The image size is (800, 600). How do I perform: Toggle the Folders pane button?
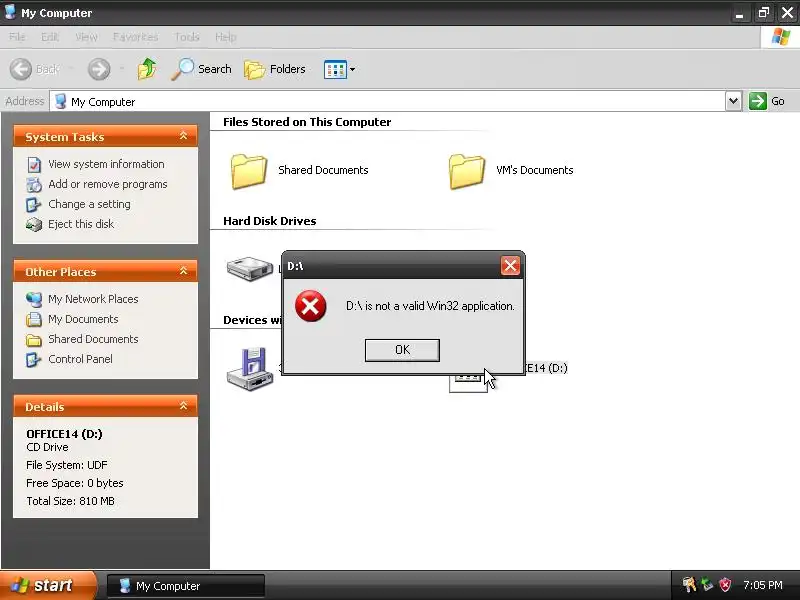(275, 69)
